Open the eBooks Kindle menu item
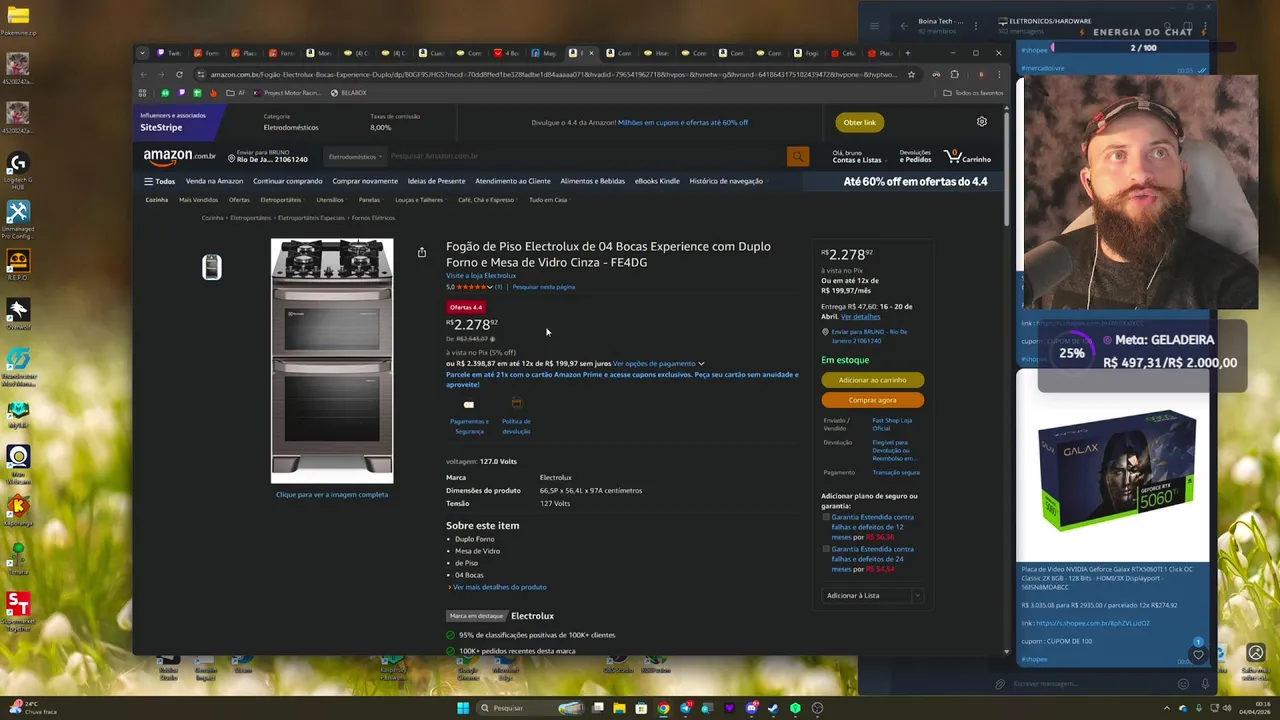 point(657,181)
